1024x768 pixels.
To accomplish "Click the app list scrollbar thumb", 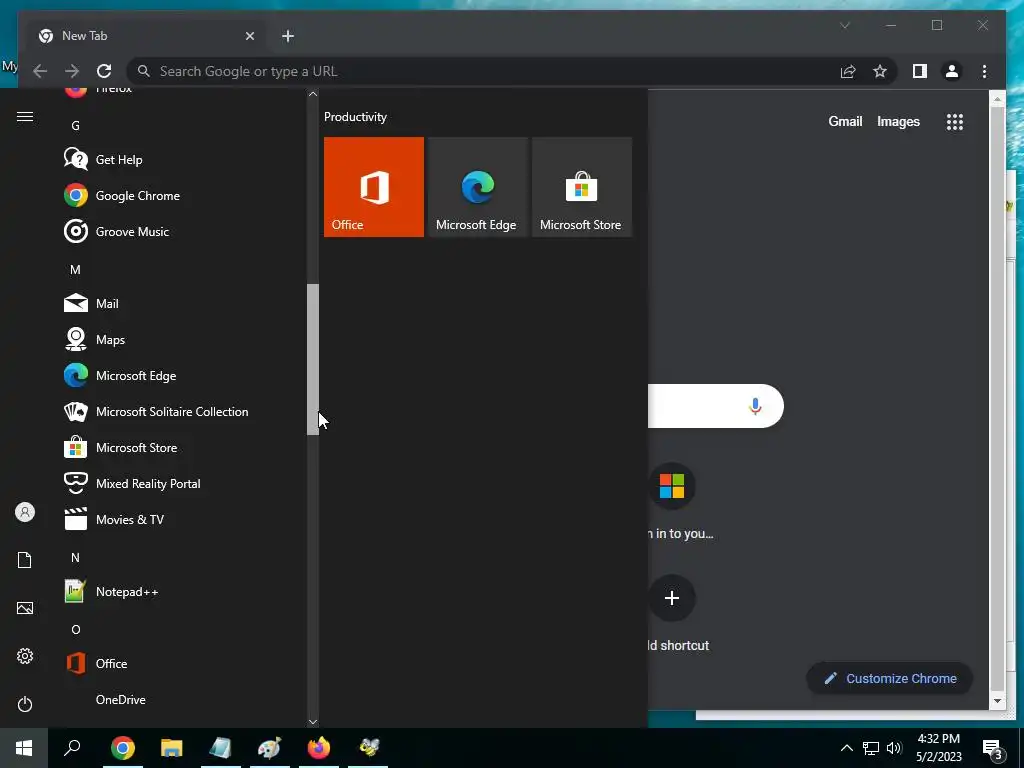I will point(313,359).
